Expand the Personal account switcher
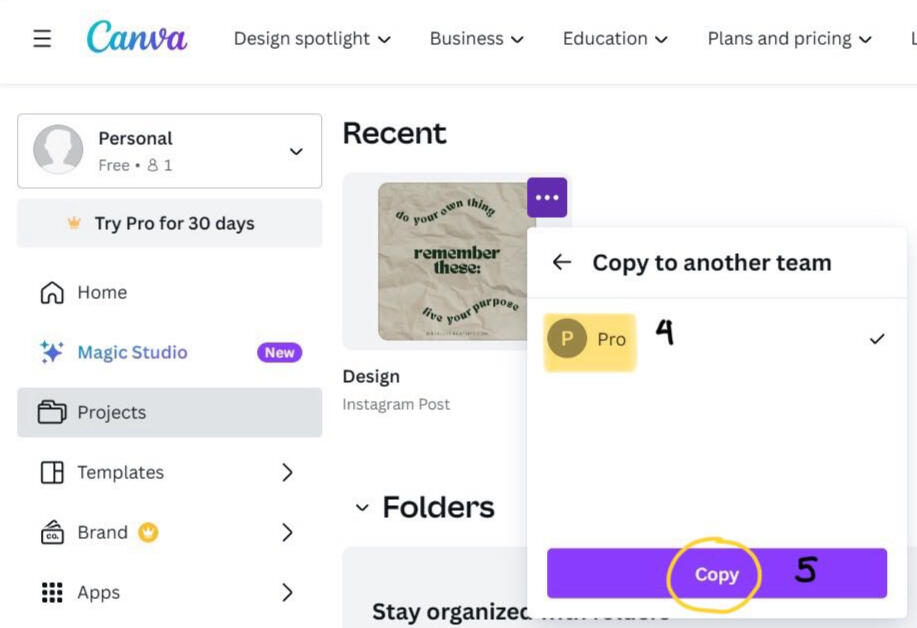 (x=296, y=151)
